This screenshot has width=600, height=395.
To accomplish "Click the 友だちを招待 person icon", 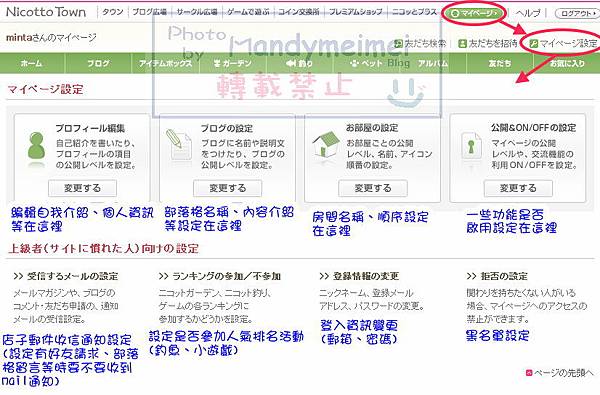I will tap(463, 43).
